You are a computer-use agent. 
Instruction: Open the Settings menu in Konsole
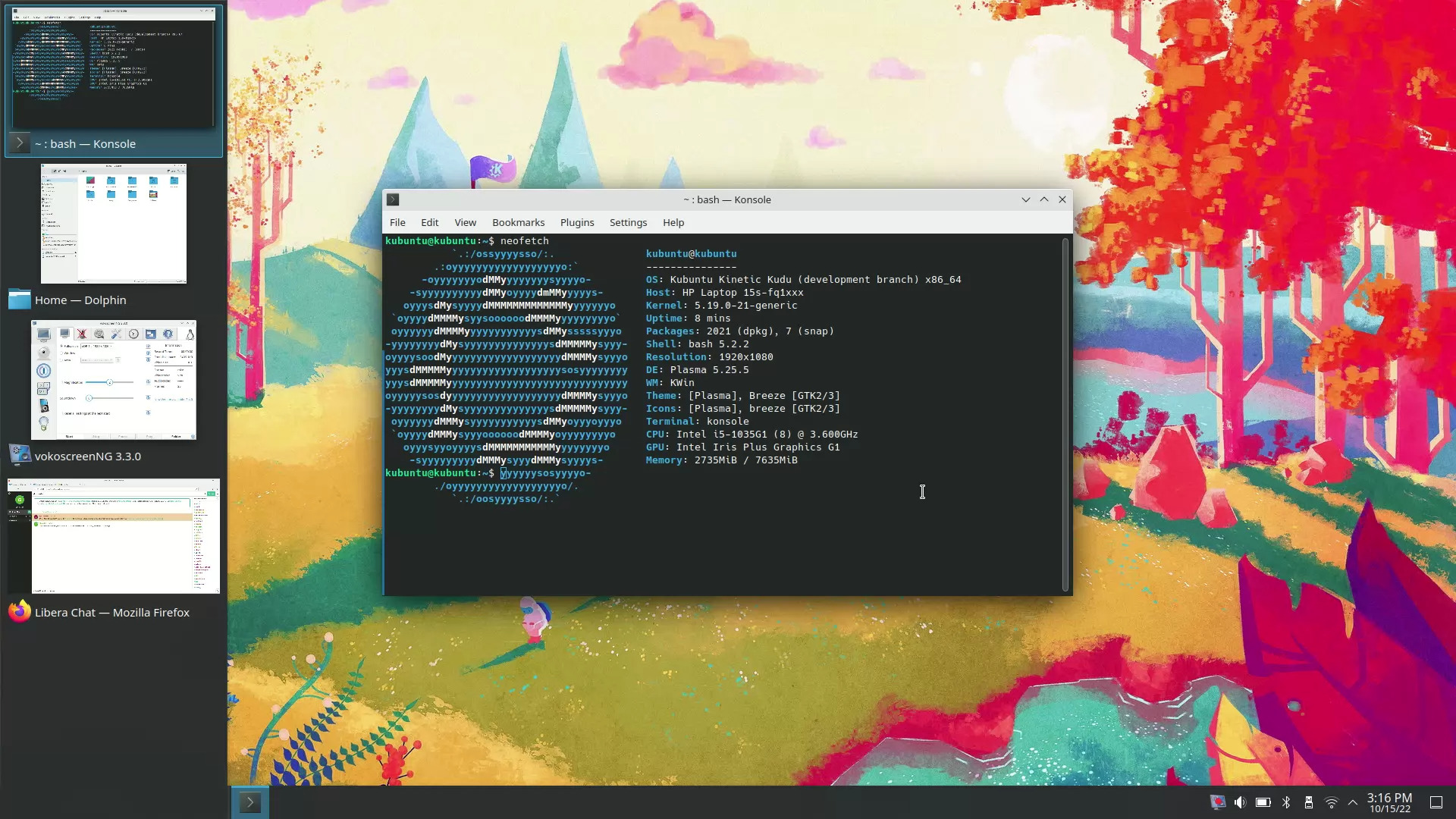click(628, 222)
